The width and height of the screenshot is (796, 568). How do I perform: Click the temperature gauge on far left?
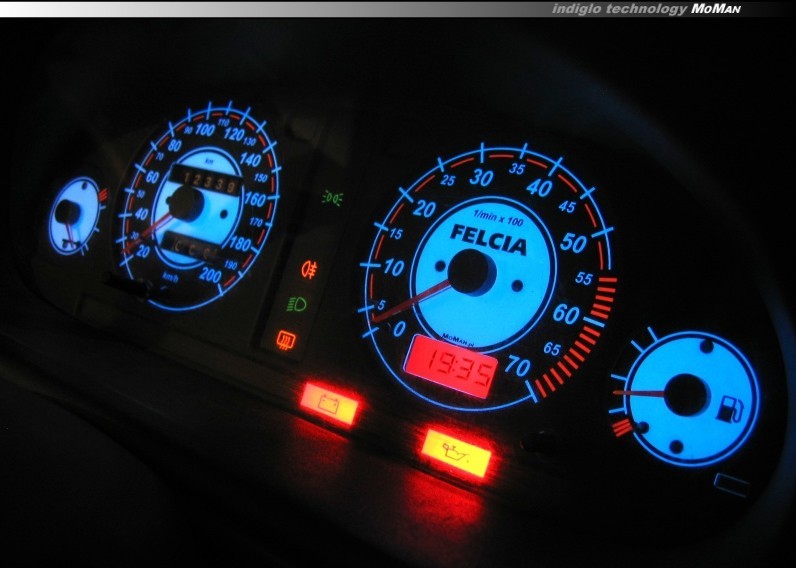pyautogui.click(x=72, y=215)
